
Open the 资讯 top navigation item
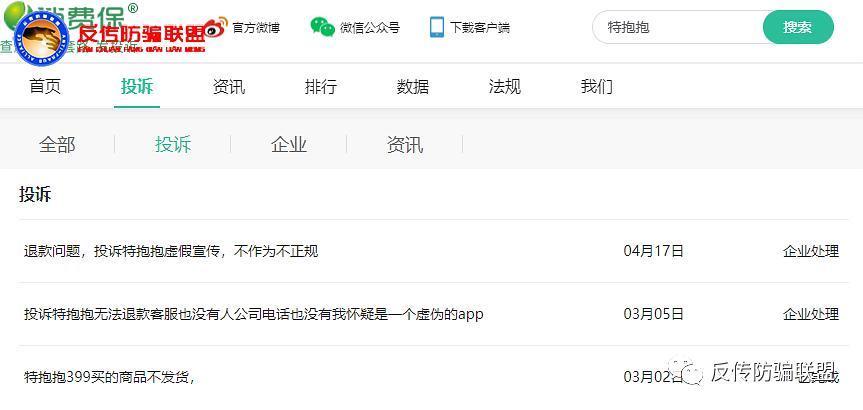click(x=229, y=87)
